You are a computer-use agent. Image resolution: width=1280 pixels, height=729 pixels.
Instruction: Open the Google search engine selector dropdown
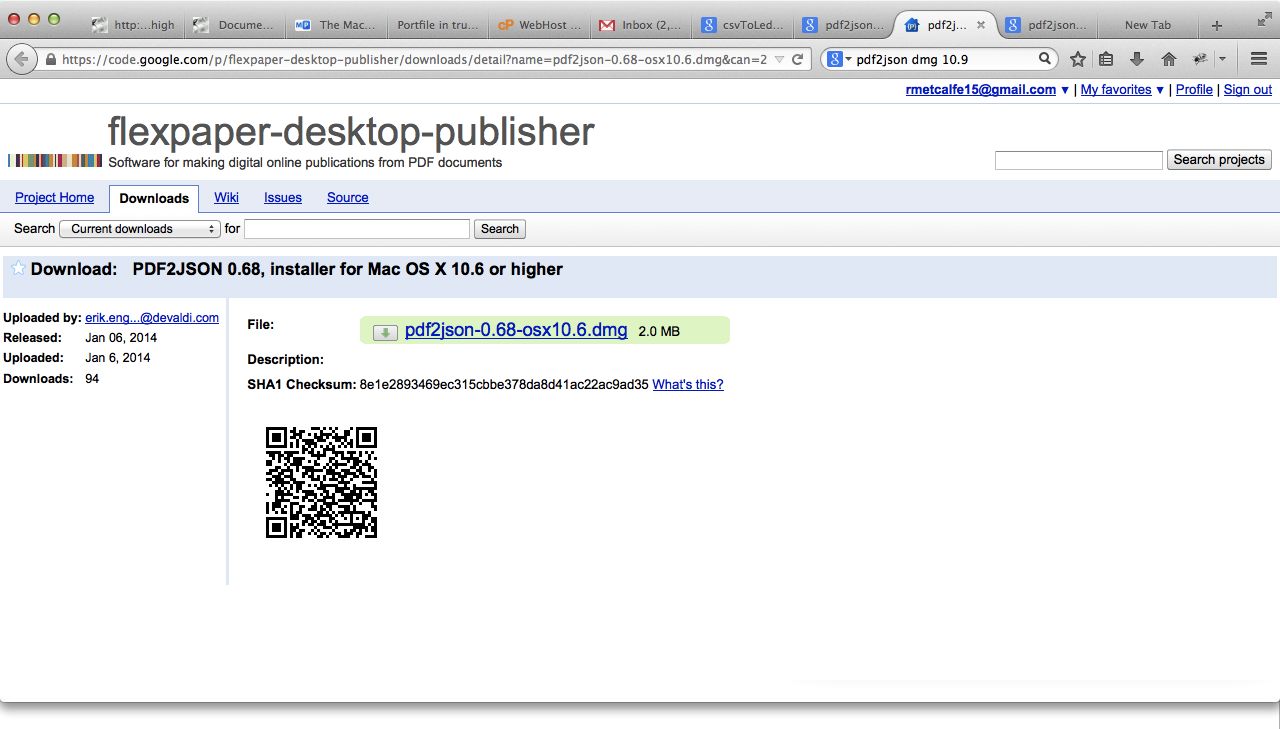[x=840, y=59]
